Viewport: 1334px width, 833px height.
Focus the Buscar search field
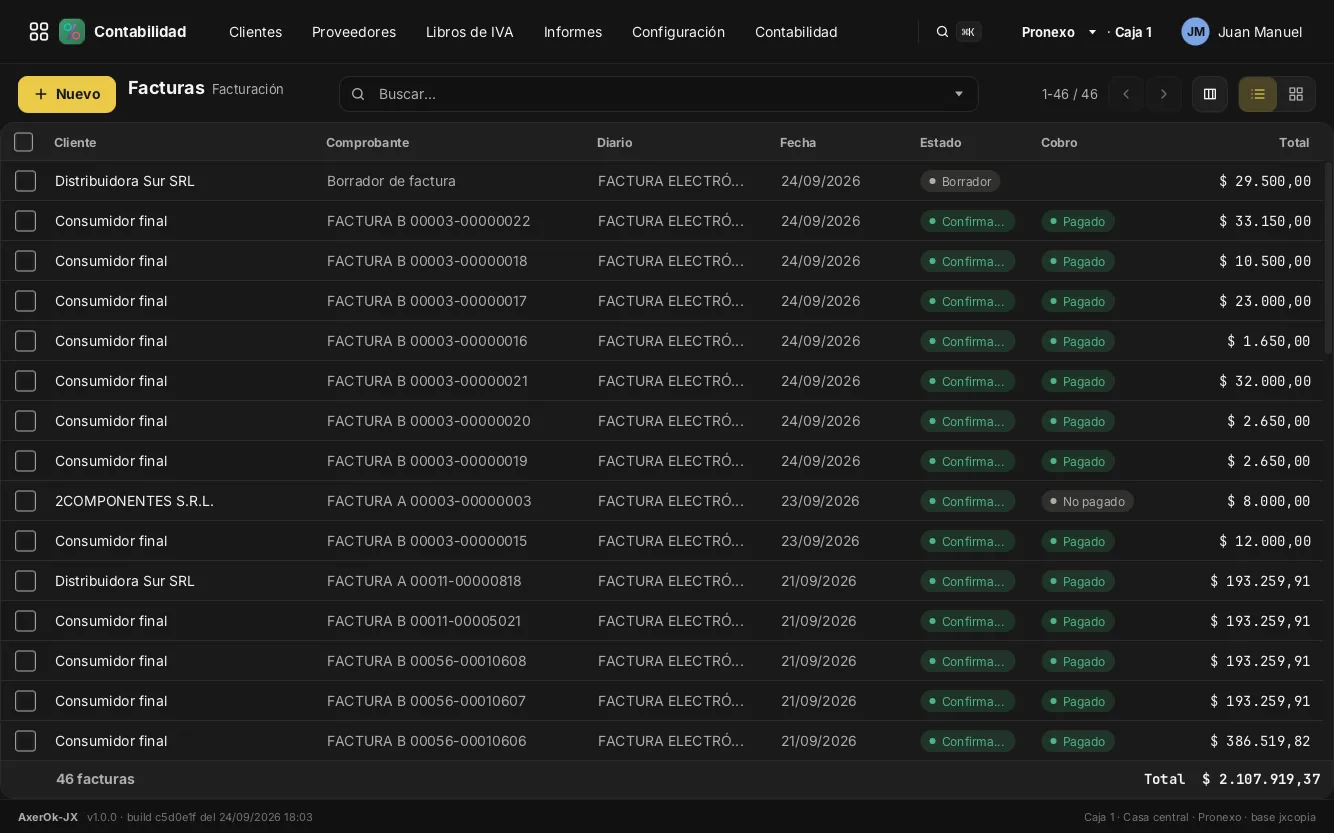pyautogui.click(x=658, y=94)
